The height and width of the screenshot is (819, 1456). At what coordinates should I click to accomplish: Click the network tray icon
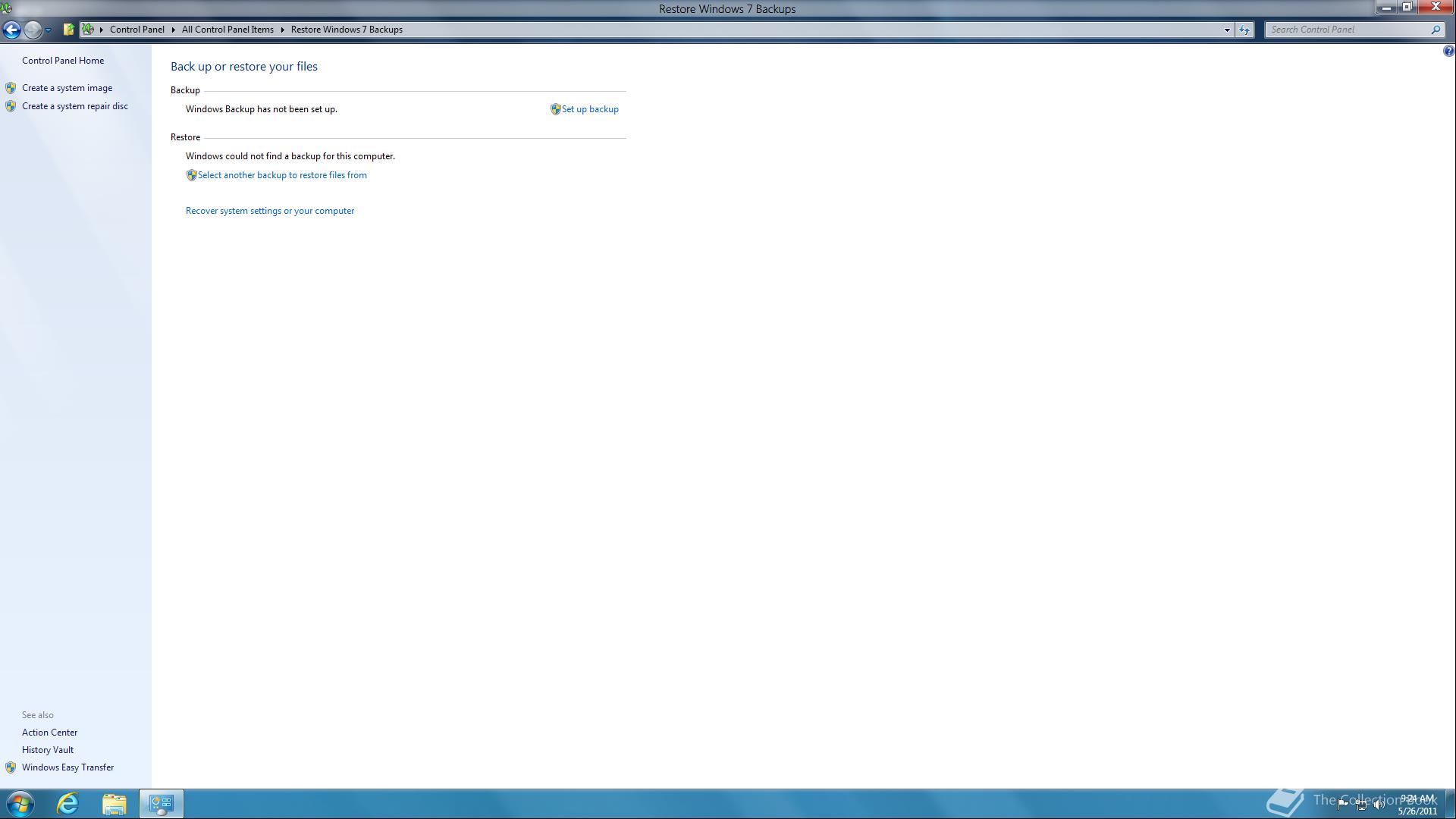pyautogui.click(x=1362, y=805)
